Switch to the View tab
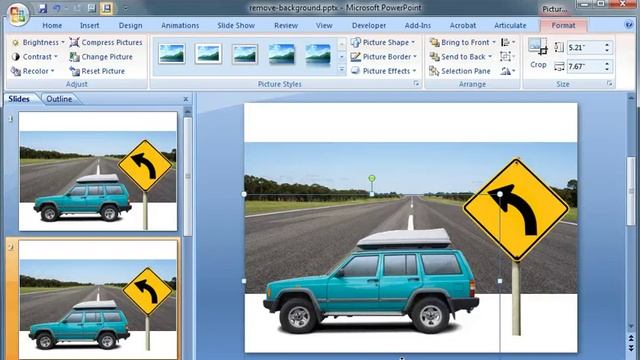The height and width of the screenshot is (360, 640). pos(324,25)
